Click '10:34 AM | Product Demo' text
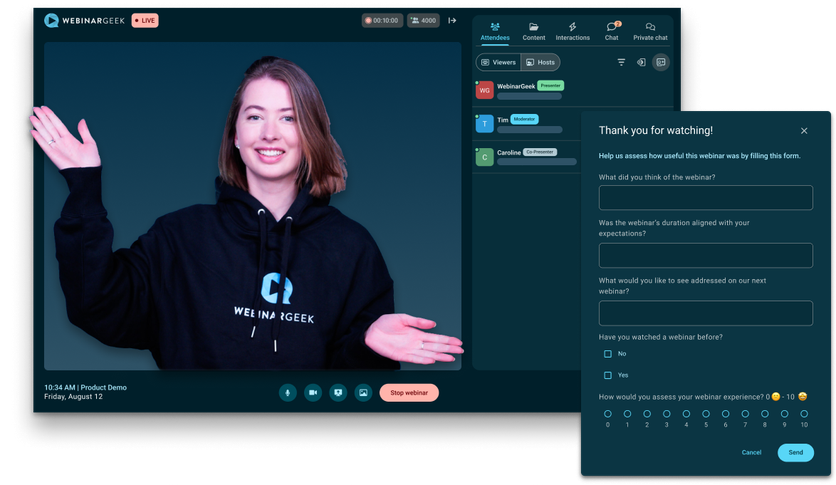This screenshot has height=485, width=836. [x=85, y=387]
